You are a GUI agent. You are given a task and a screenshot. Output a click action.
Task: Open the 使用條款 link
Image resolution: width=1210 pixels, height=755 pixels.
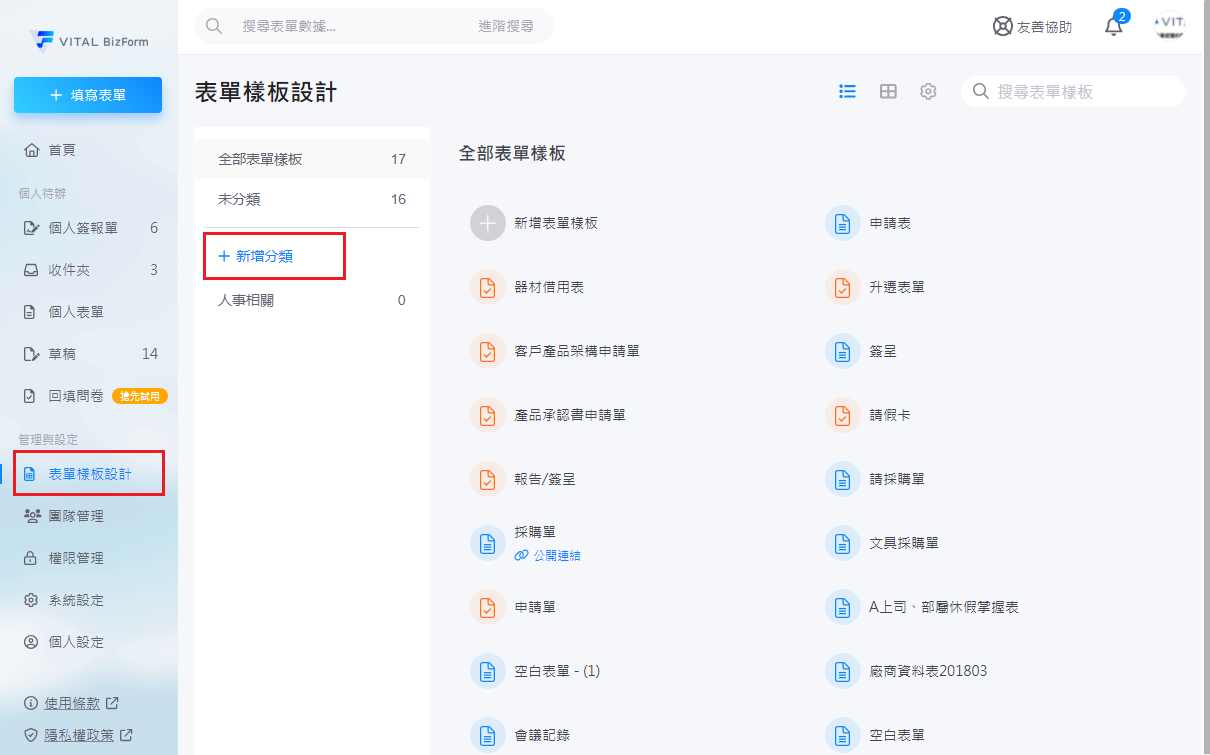click(73, 703)
